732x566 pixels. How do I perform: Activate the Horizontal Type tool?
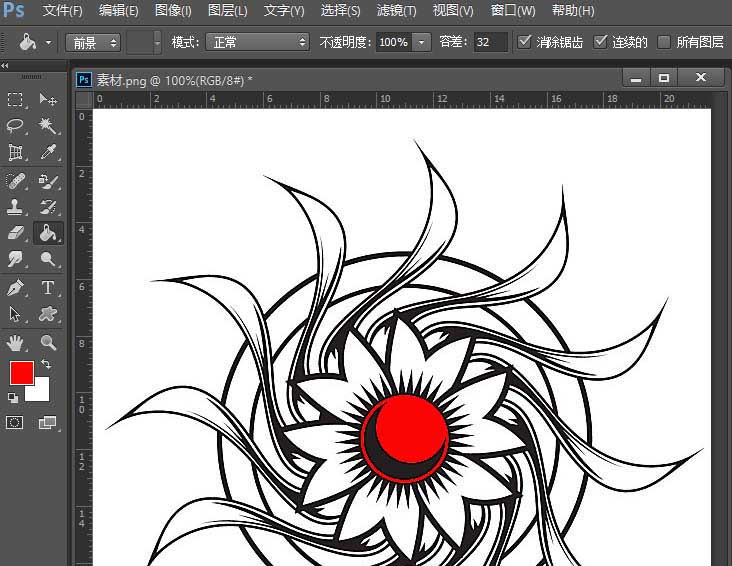pyautogui.click(x=47, y=288)
